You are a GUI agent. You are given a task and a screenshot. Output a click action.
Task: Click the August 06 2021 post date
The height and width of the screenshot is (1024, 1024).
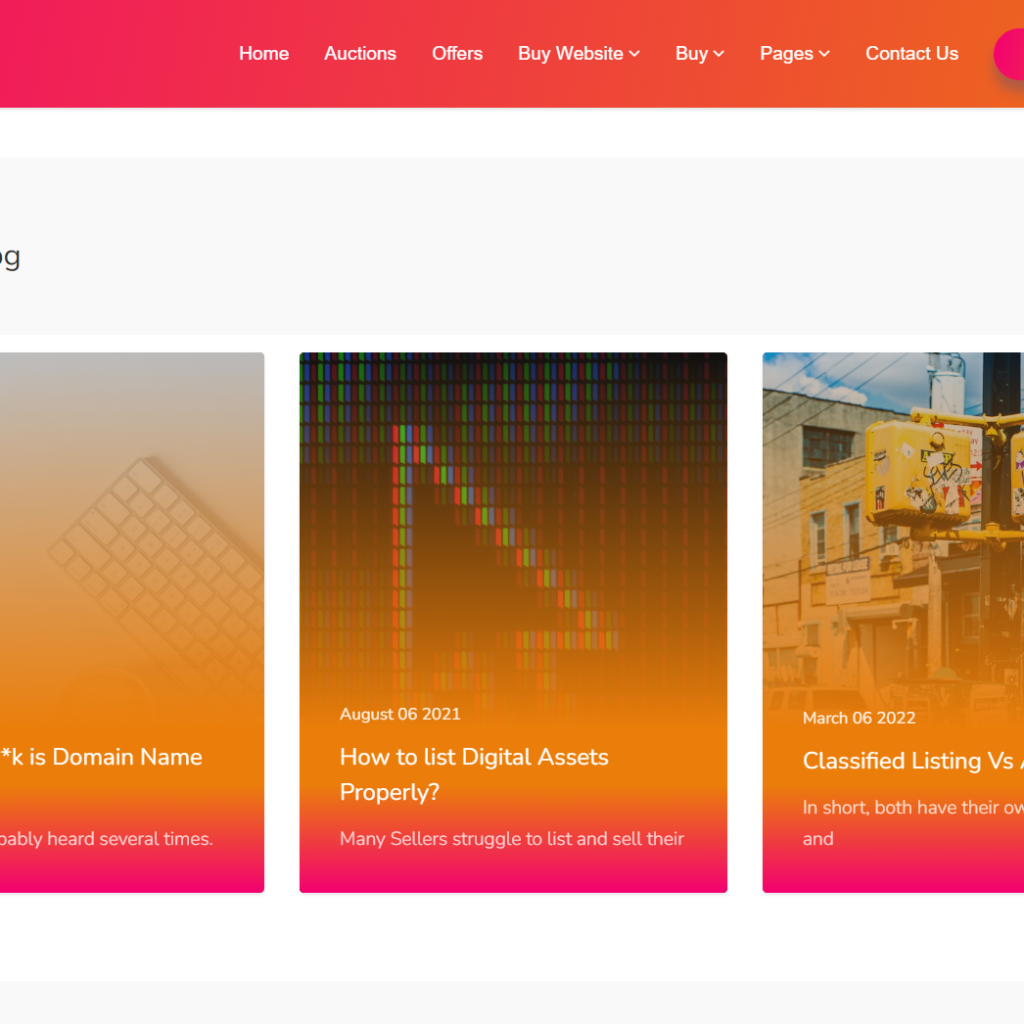(400, 714)
